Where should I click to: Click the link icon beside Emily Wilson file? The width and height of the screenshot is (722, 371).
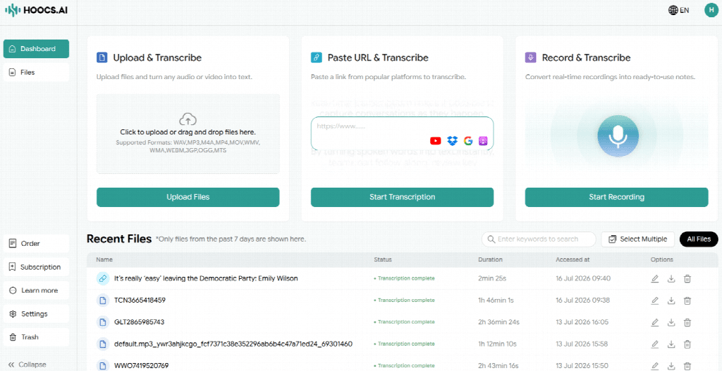102,278
